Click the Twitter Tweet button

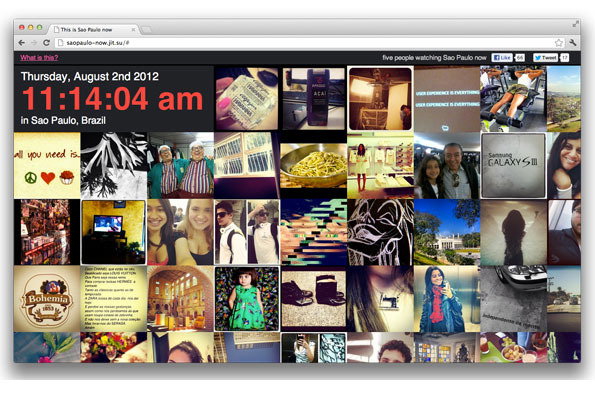(545, 58)
